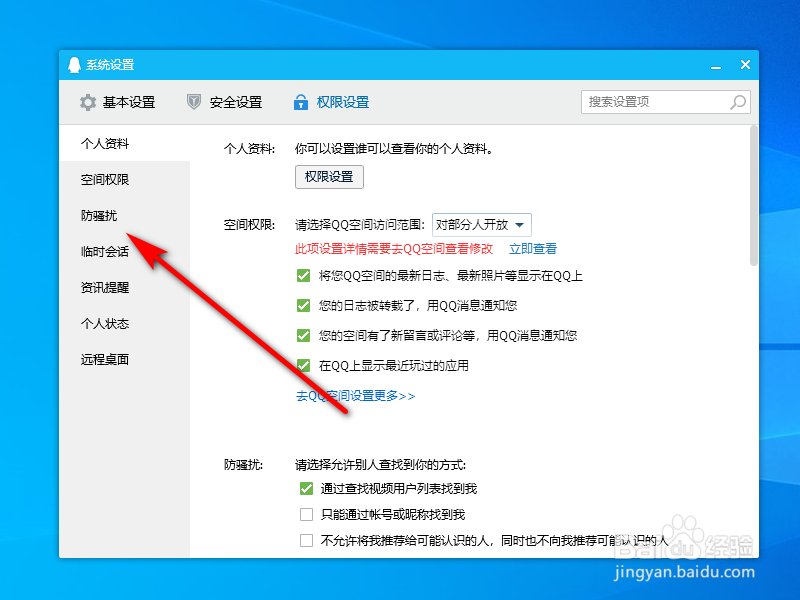Image resolution: width=800 pixels, height=600 pixels.
Task: Click the 个人资料: section label in content pane
Action: coord(249,149)
